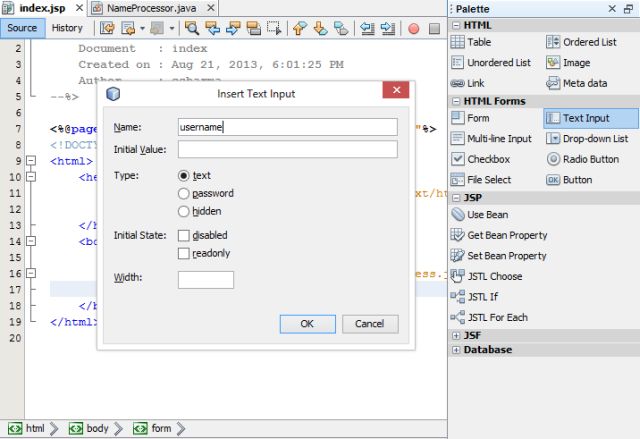Collapse code fold at line 10
640x439 pixels.
[x=31, y=177]
